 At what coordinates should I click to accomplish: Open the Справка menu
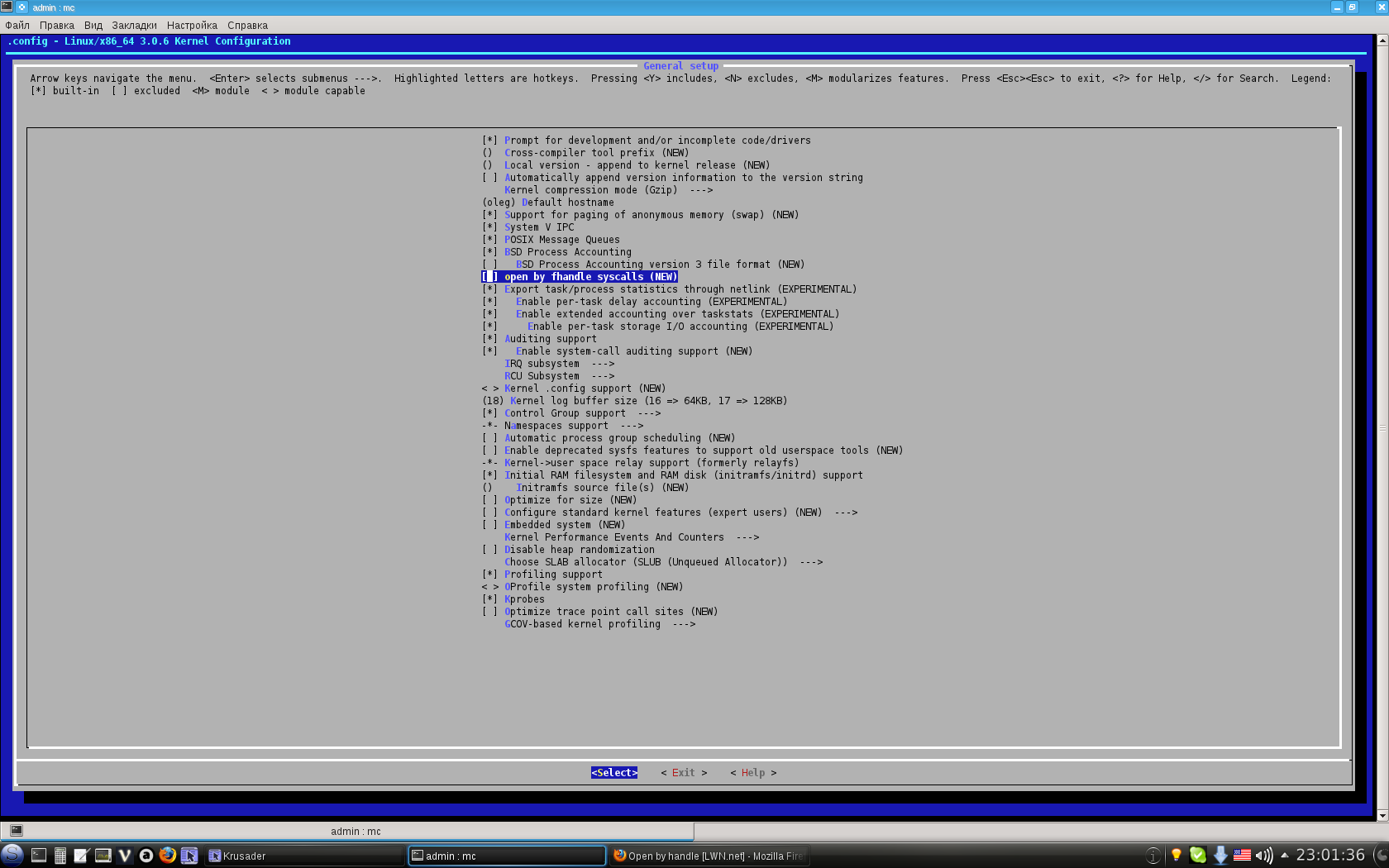248,25
